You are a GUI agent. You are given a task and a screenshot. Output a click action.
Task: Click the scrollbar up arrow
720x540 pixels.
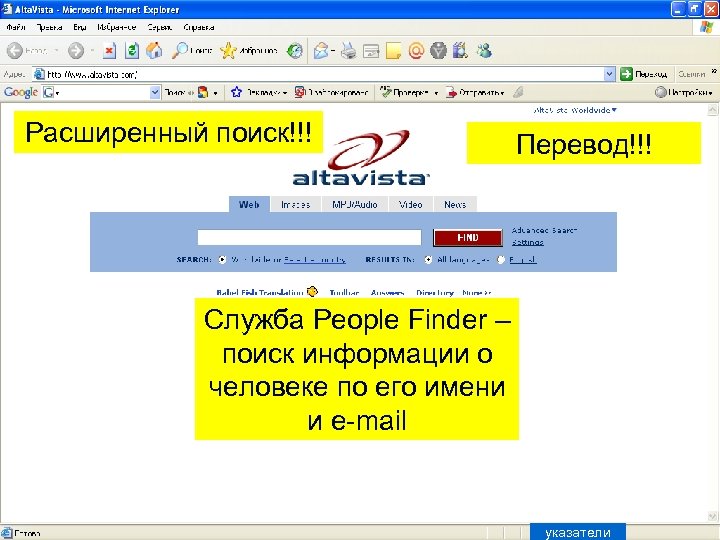(x=713, y=110)
